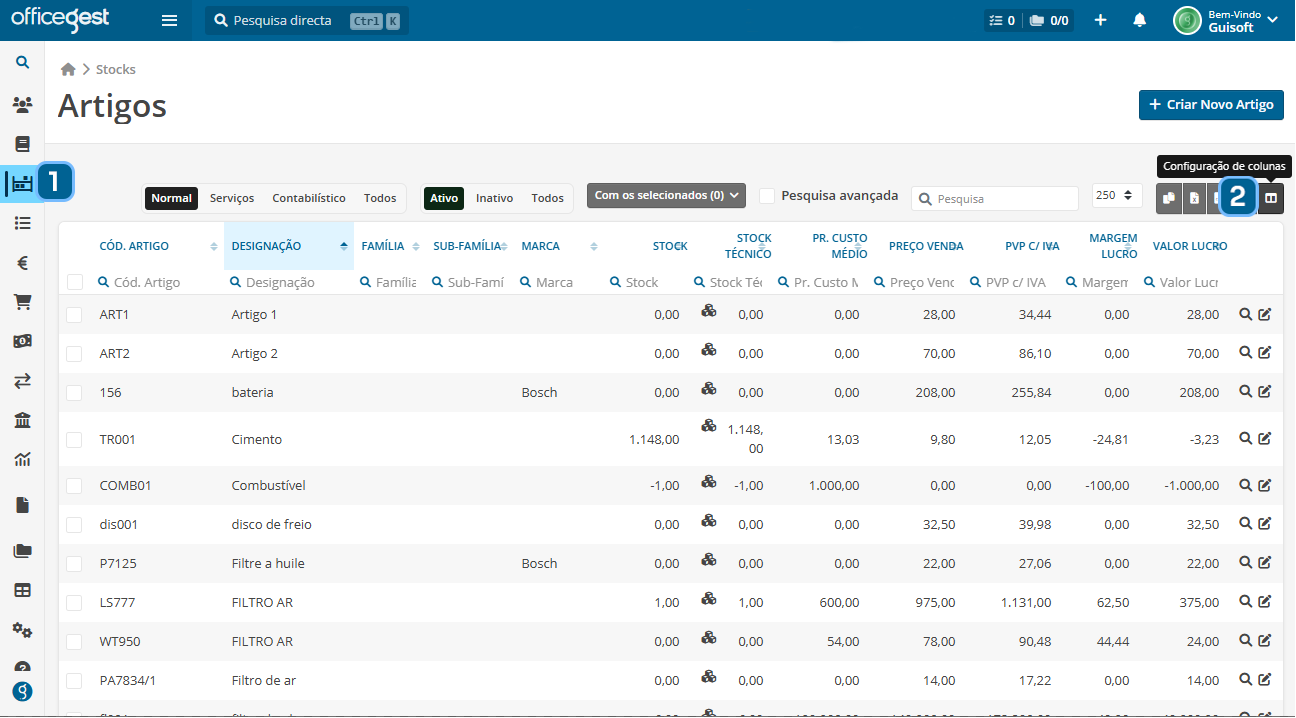Check the select-all checkbox in the table header
This screenshot has height=718, width=1296.
point(75,282)
